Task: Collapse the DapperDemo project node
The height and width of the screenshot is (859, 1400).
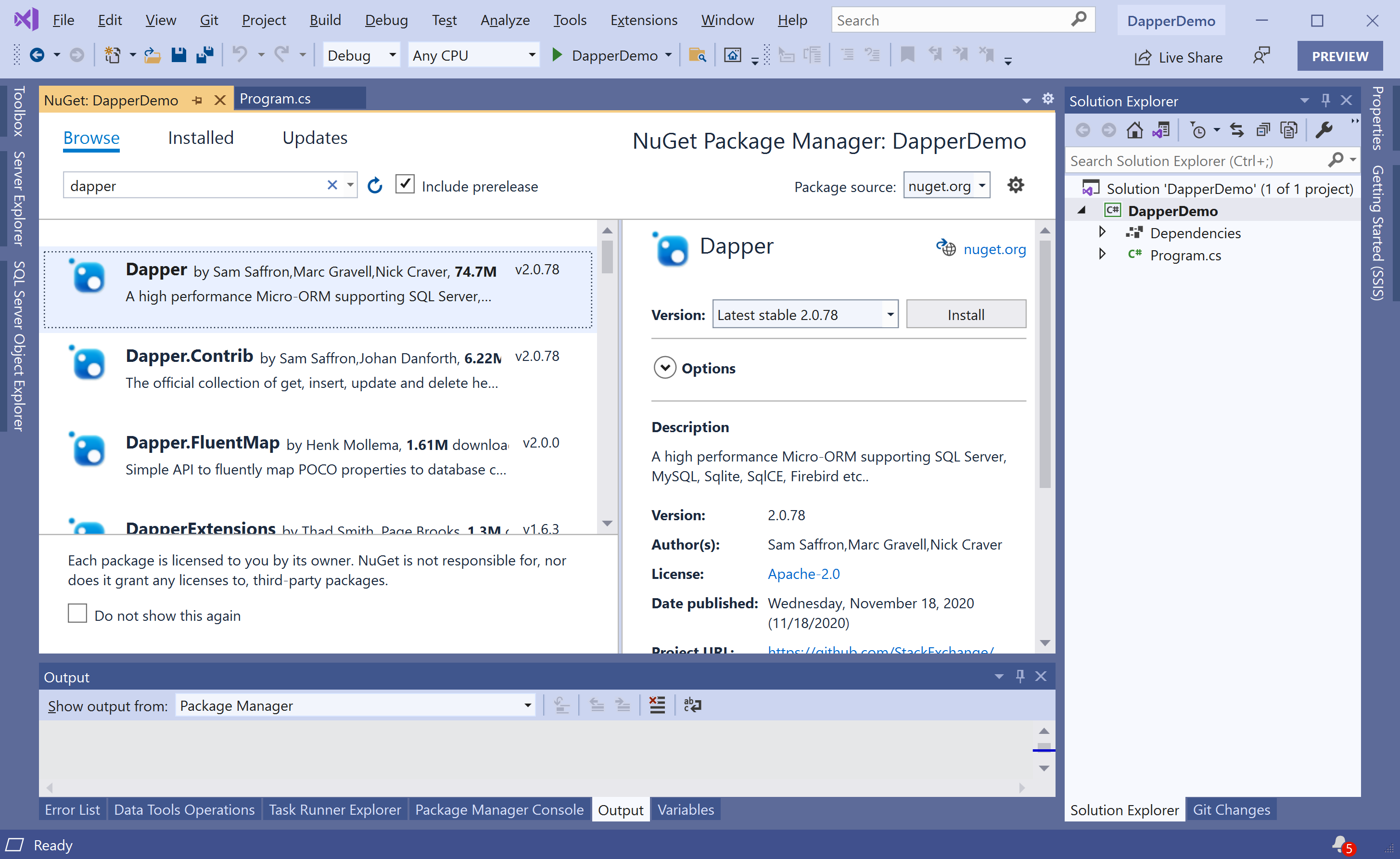Action: (1082, 210)
